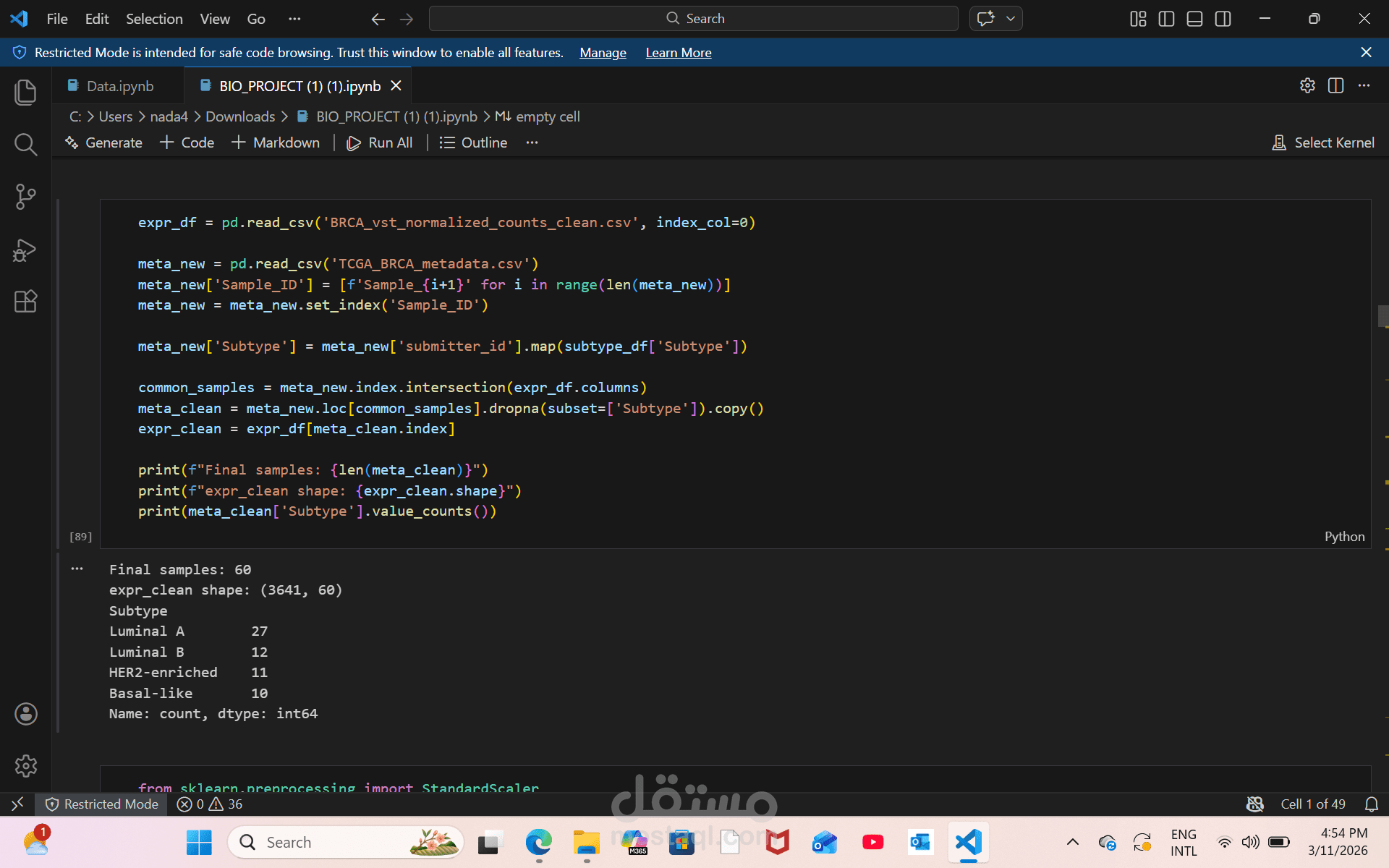Toggle the secondary side bar layout button
Image resolution: width=1389 pixels, height=868 pixels.
1223,19
